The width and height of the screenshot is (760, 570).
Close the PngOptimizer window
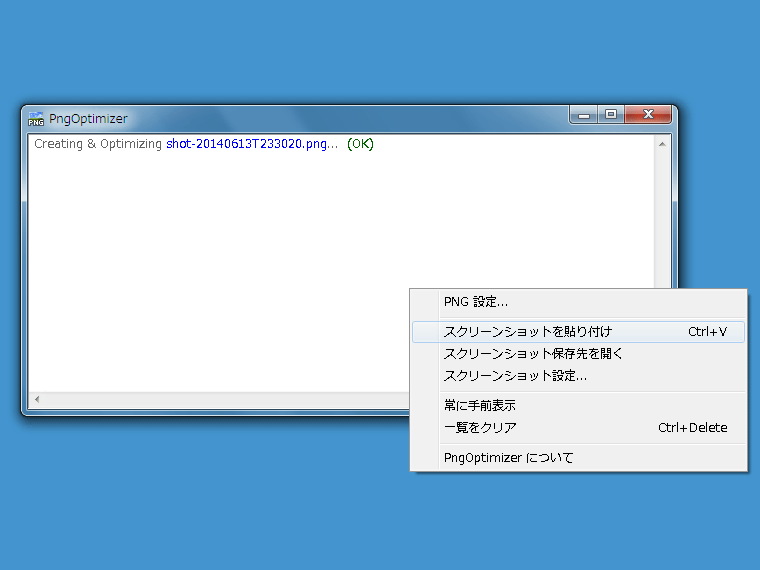tap(648, 114)
